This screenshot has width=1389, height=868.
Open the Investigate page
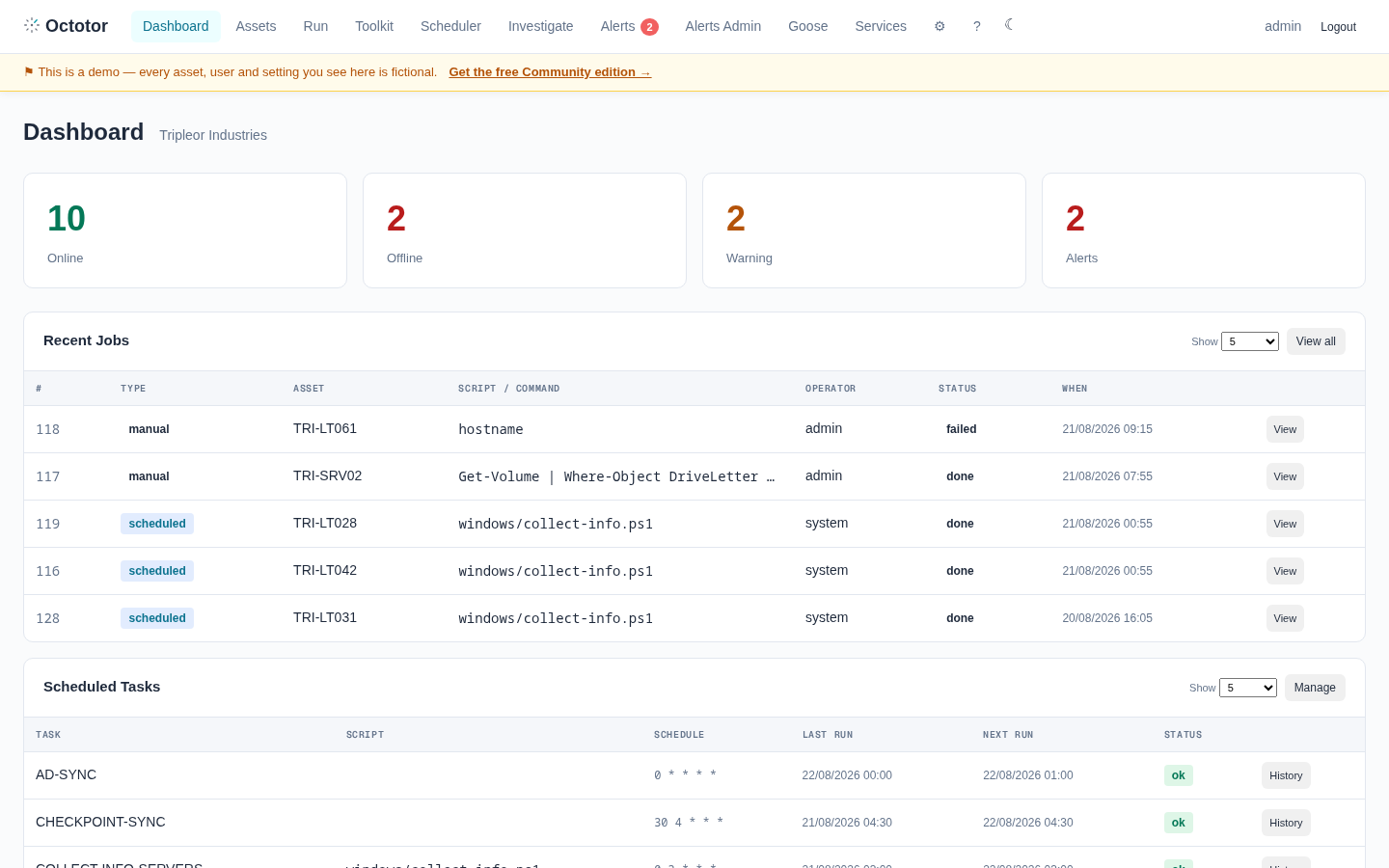coord(540,26)
